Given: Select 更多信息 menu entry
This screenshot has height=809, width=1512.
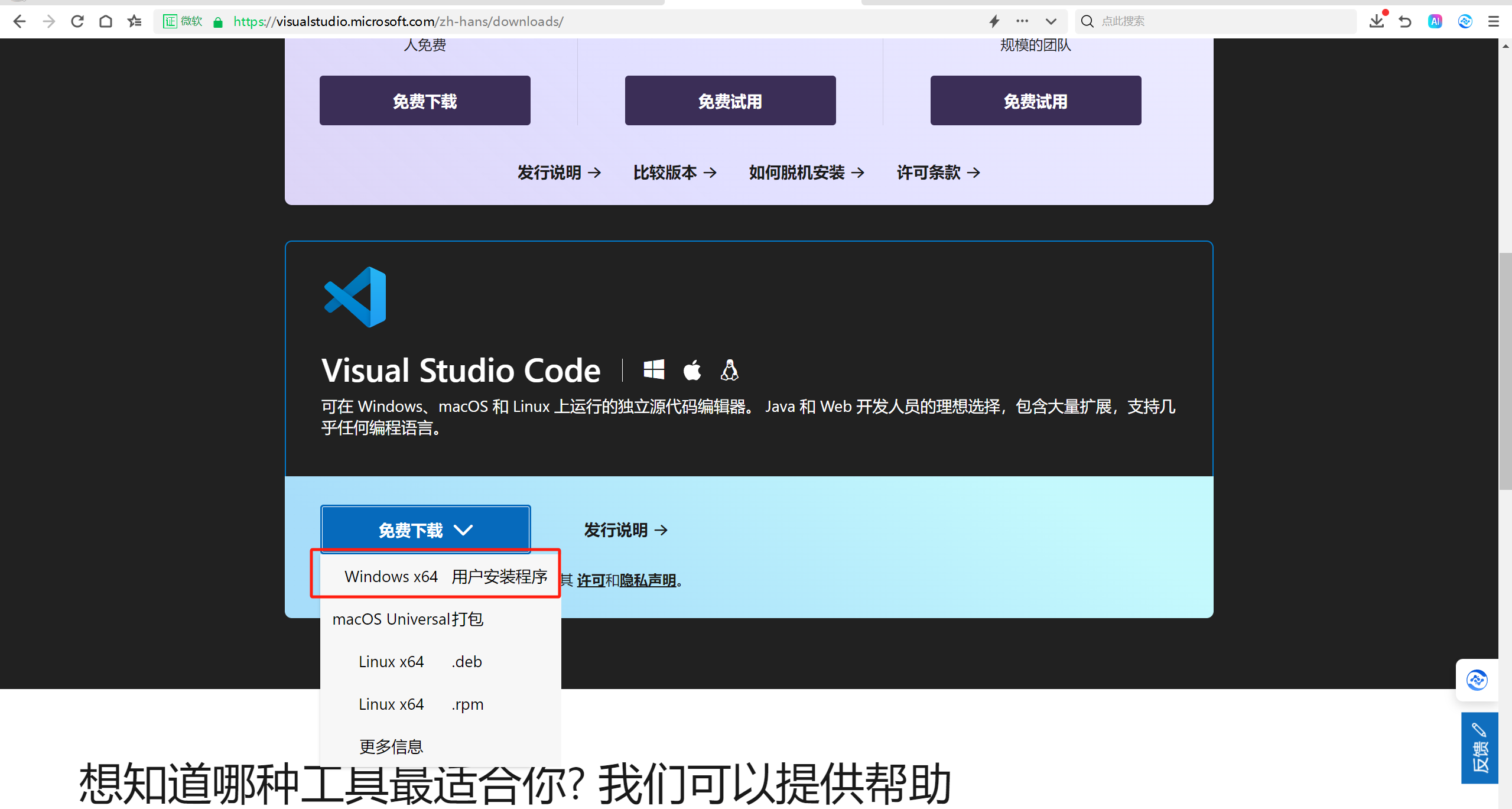Looking at the screenshot, I should tap(440, 746).
